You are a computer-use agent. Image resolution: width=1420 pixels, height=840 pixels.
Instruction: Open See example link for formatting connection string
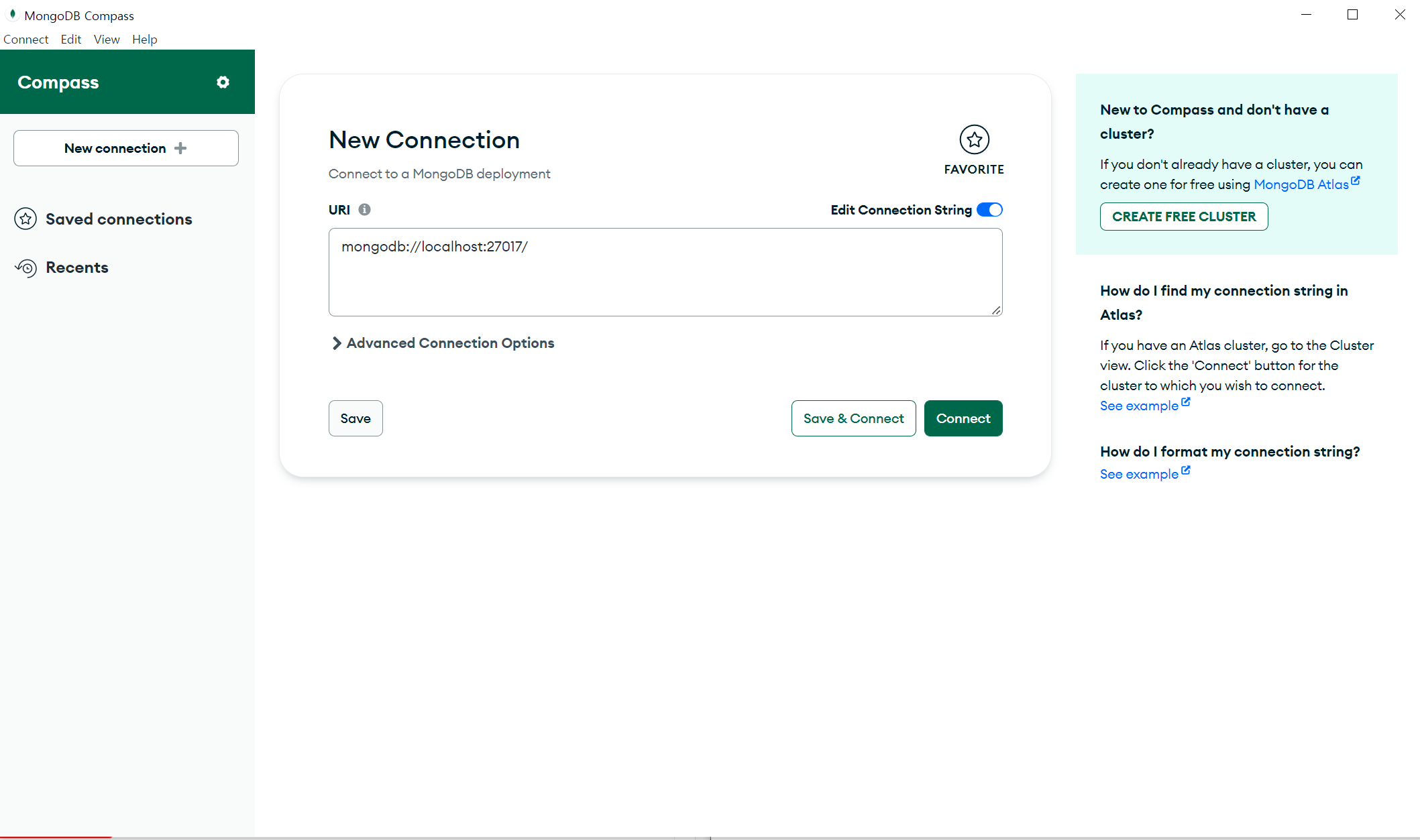click(1139, 474)
